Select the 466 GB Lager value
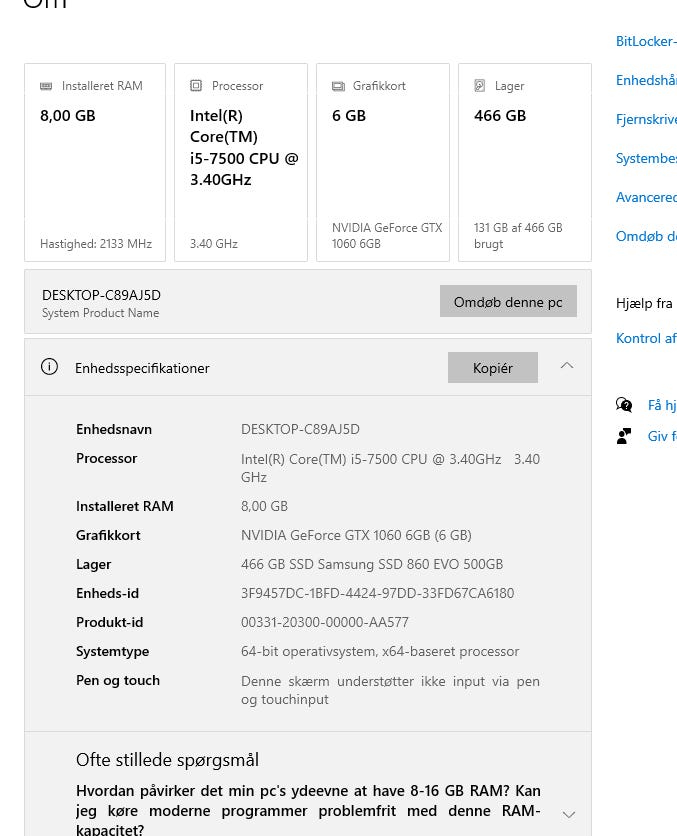This screenshot has height=836, width=677. click(500, 116)
